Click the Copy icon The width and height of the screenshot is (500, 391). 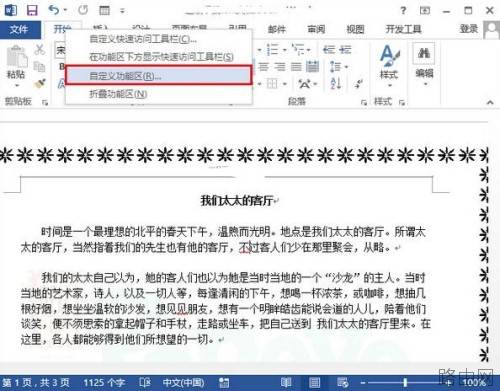pyautogui.click(x=39, y=66)
